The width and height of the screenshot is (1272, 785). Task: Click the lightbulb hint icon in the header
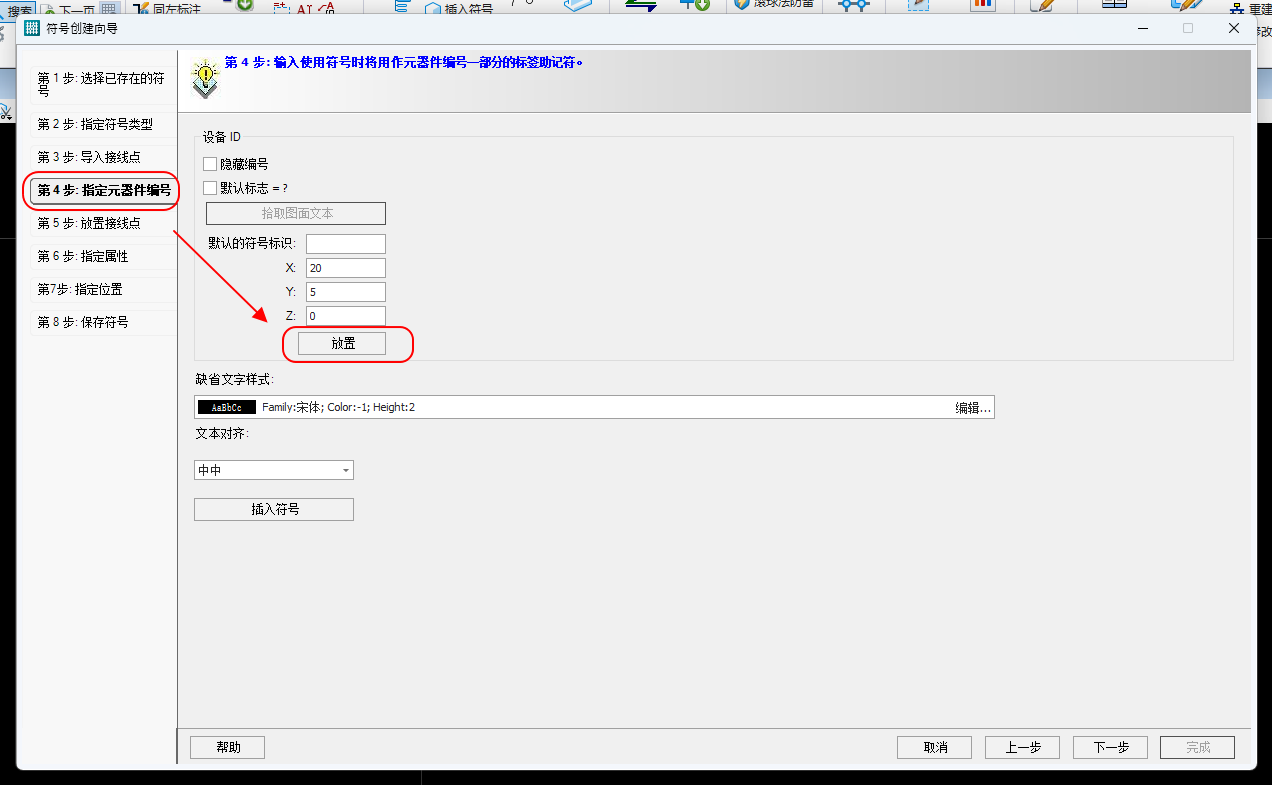(x=205, y=79)
